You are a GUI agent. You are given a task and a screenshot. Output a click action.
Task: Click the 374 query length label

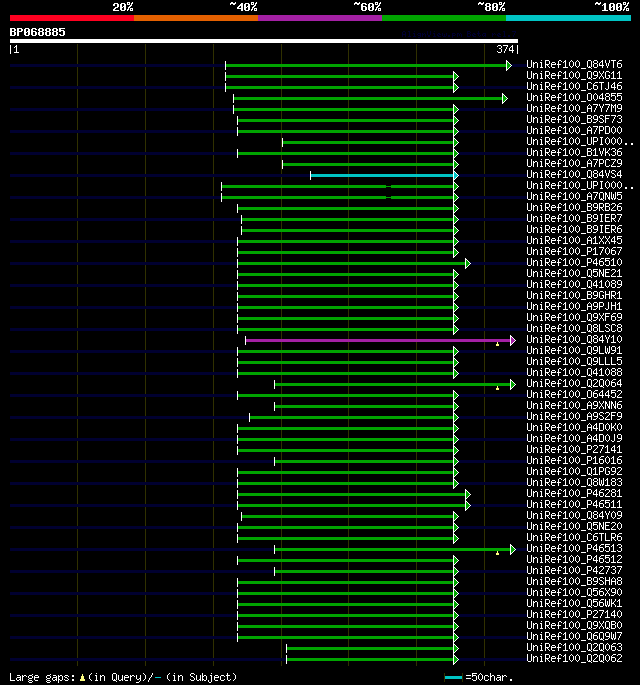click(x=505, y=49)
